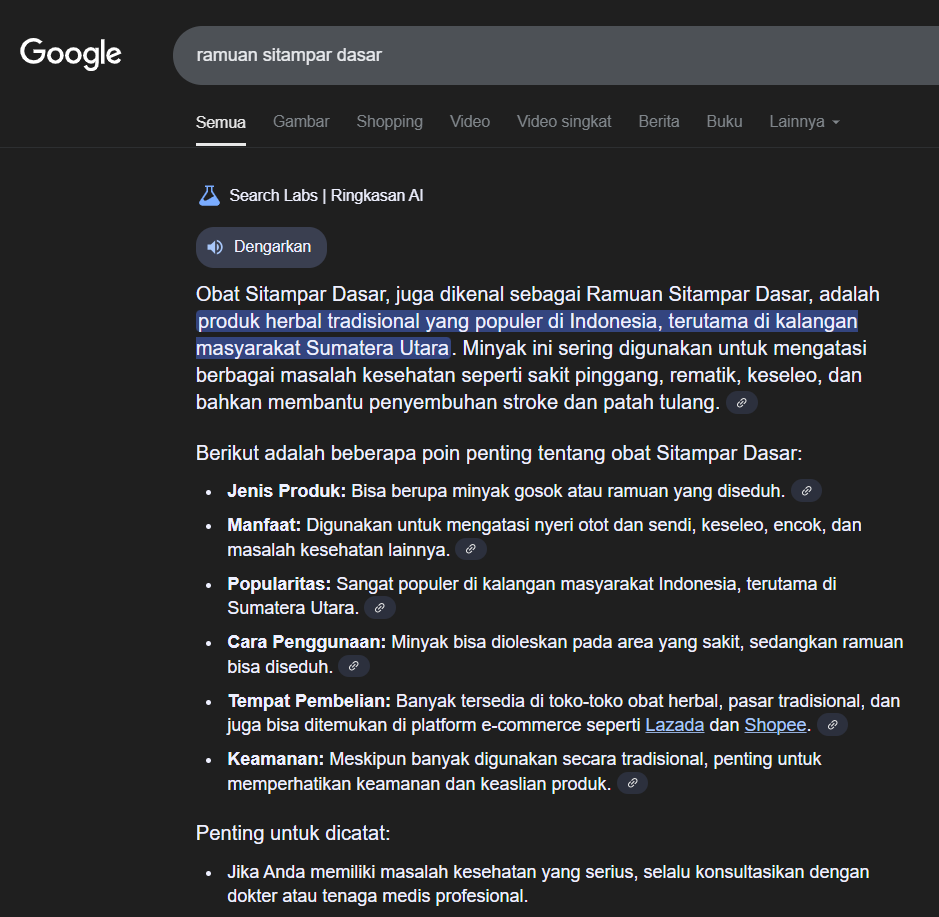Click source link icon in Cara Penggunaan bullet
939x917 pixels.
[x=354, y=666]
